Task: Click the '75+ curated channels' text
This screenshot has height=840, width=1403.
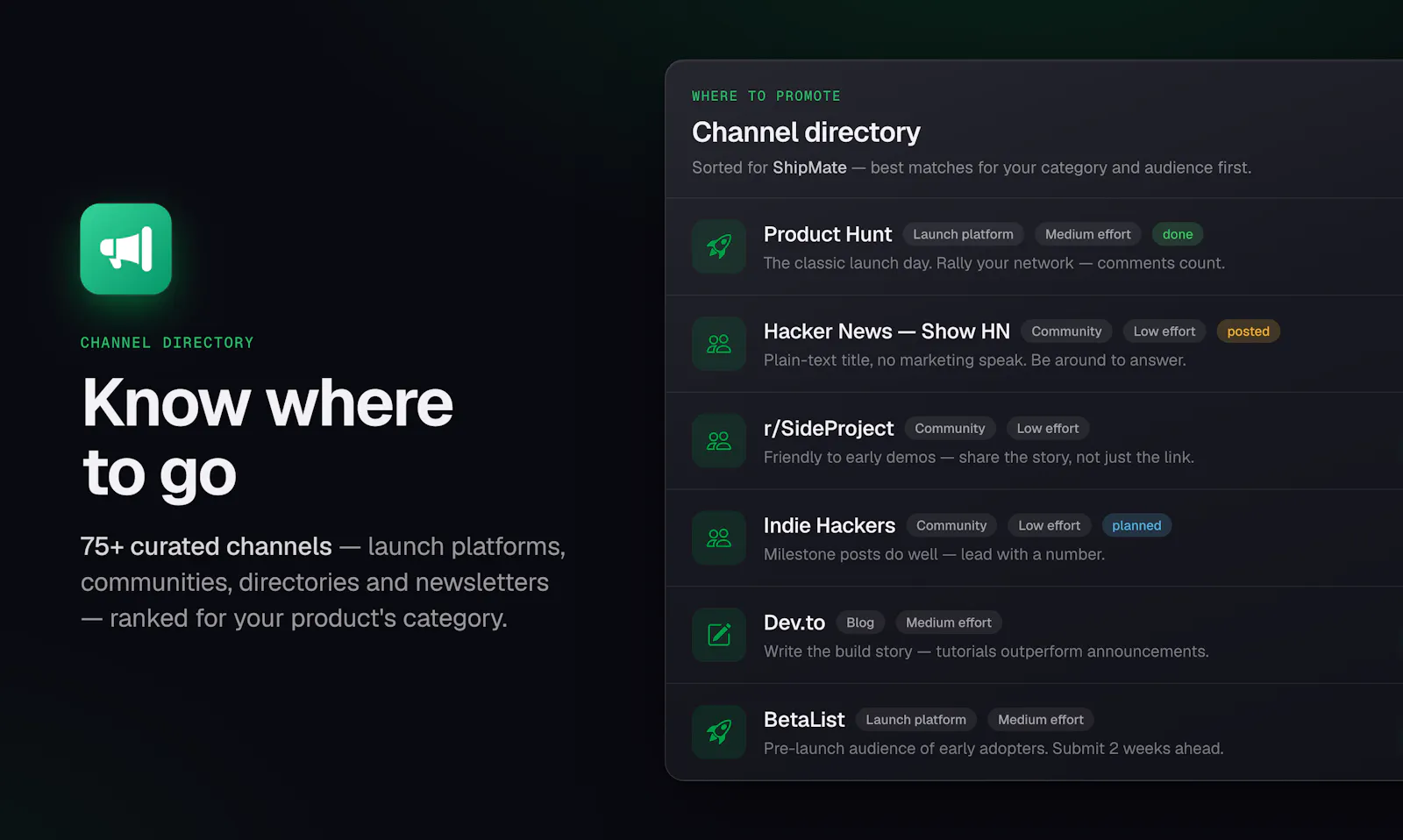Action: (x=206, y=546)
